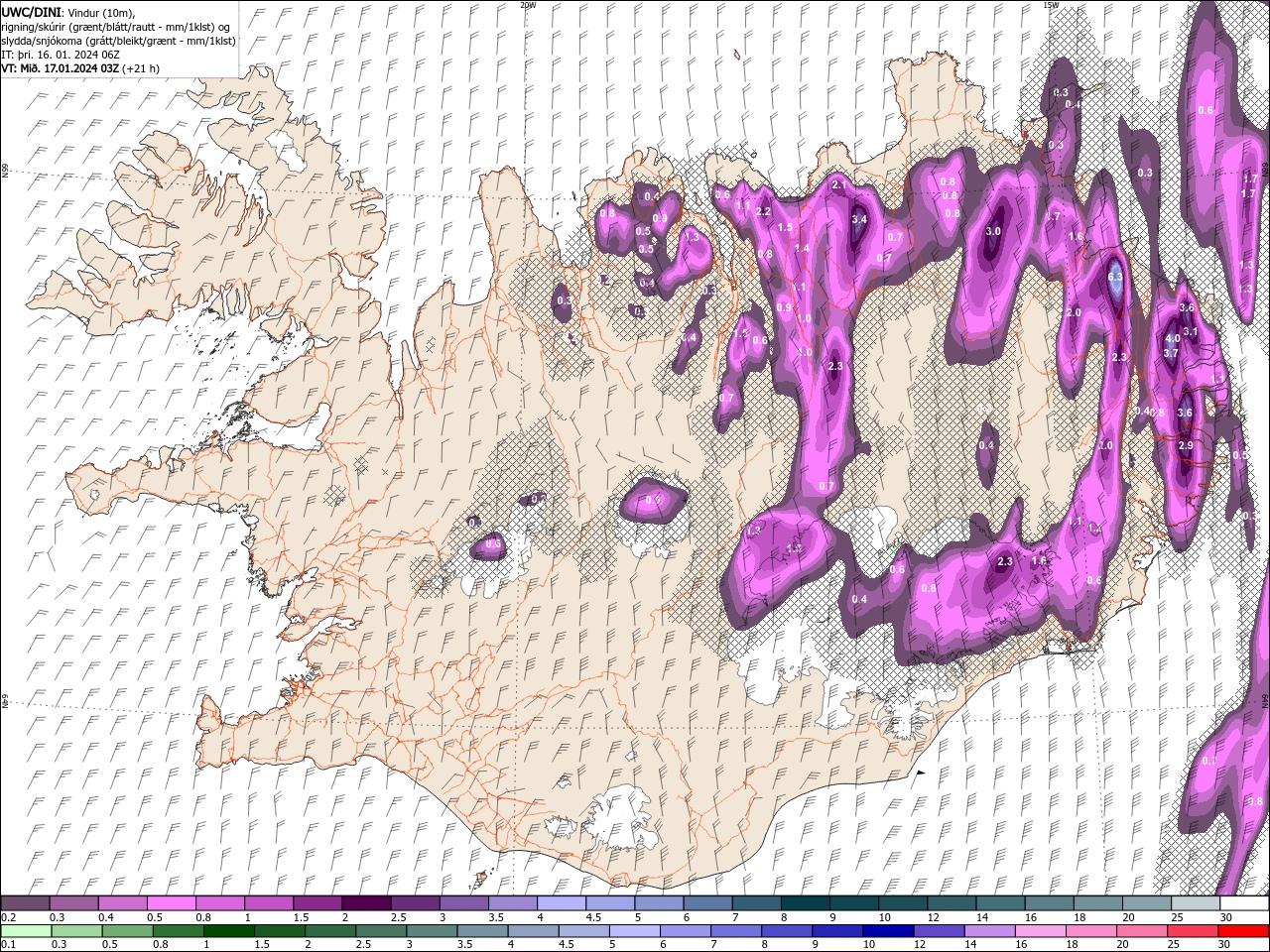The width and height of the screenshot is (1270, 952).
Task: Select the violet 12 swatch in lower legend
Action: tap(939, 931)
